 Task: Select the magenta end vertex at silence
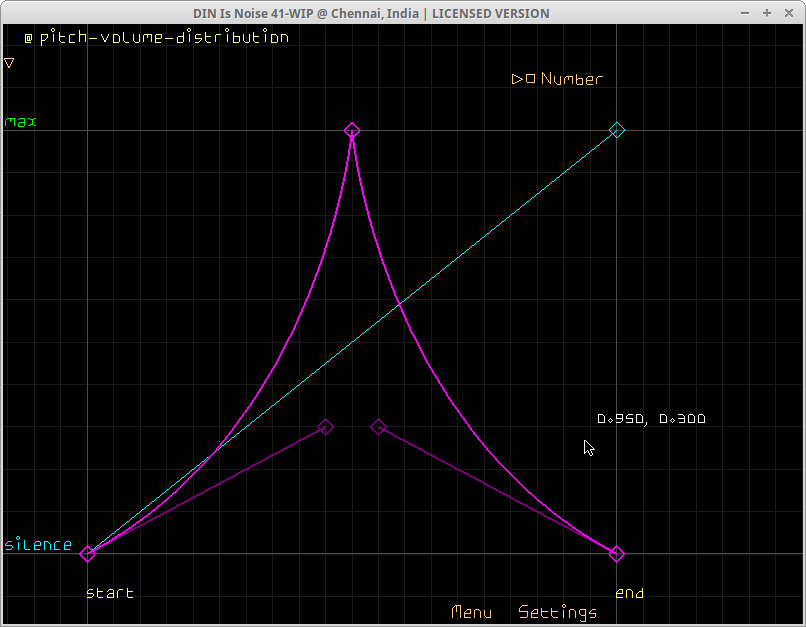click(x=617, y=554)
